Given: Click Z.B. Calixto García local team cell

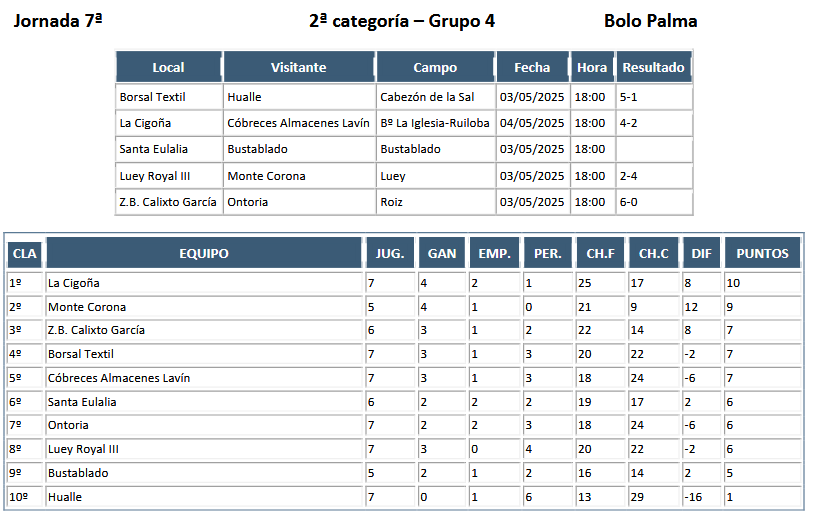Looking at the screenshot, I should (x=168, y=202).
